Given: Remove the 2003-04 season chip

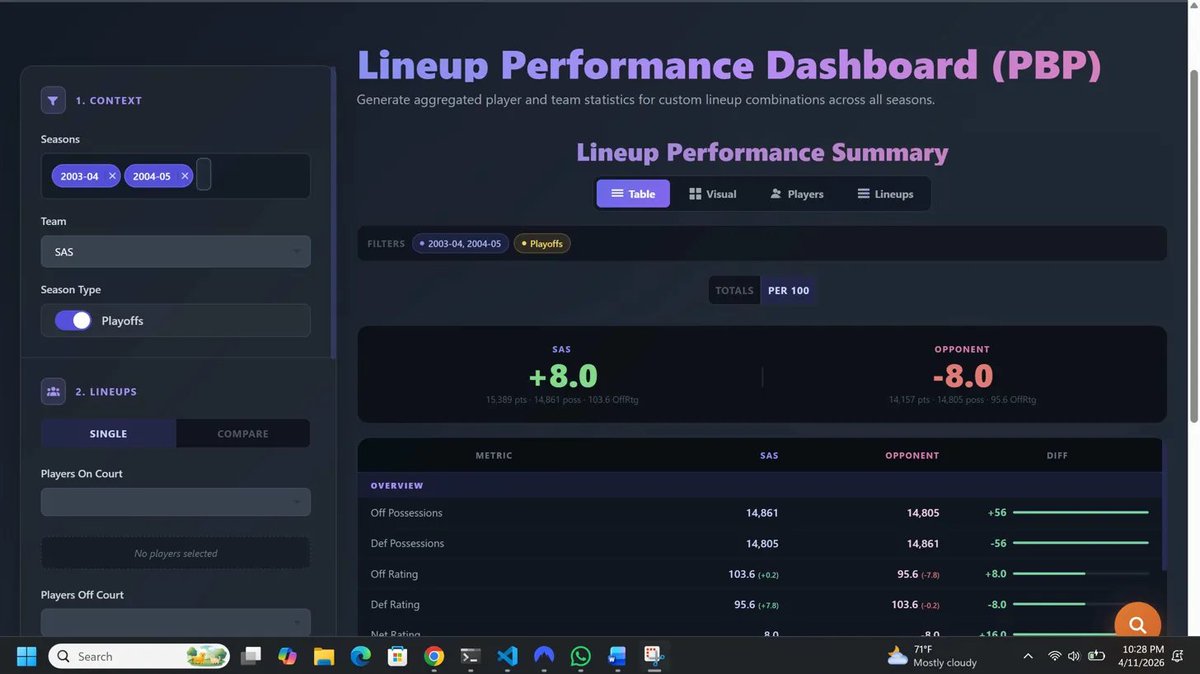Looking at the screenshot, I should pyautogui.click(x=112, y=176).
